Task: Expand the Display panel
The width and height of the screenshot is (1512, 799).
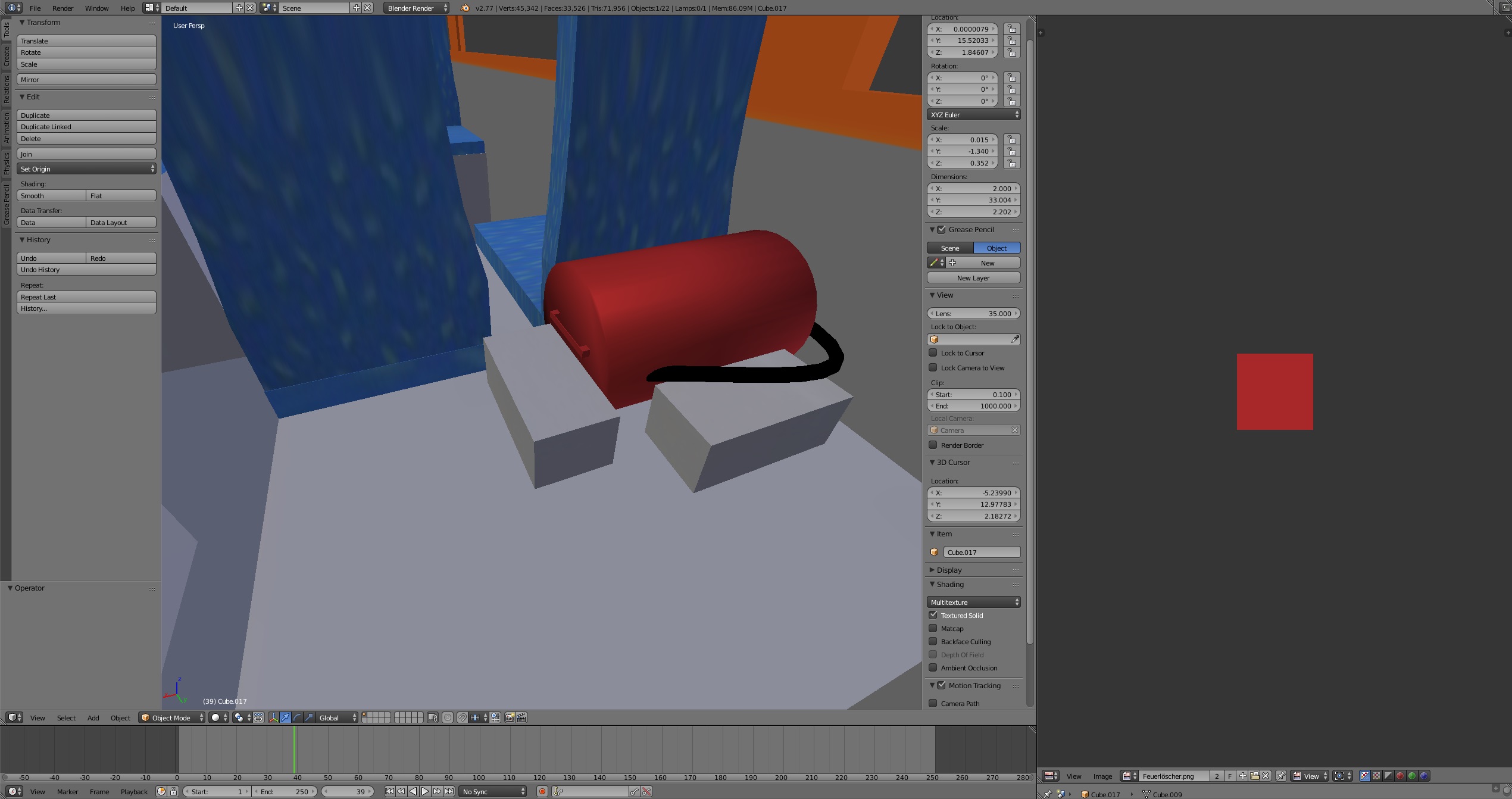Action: click(x=949, y=570)
